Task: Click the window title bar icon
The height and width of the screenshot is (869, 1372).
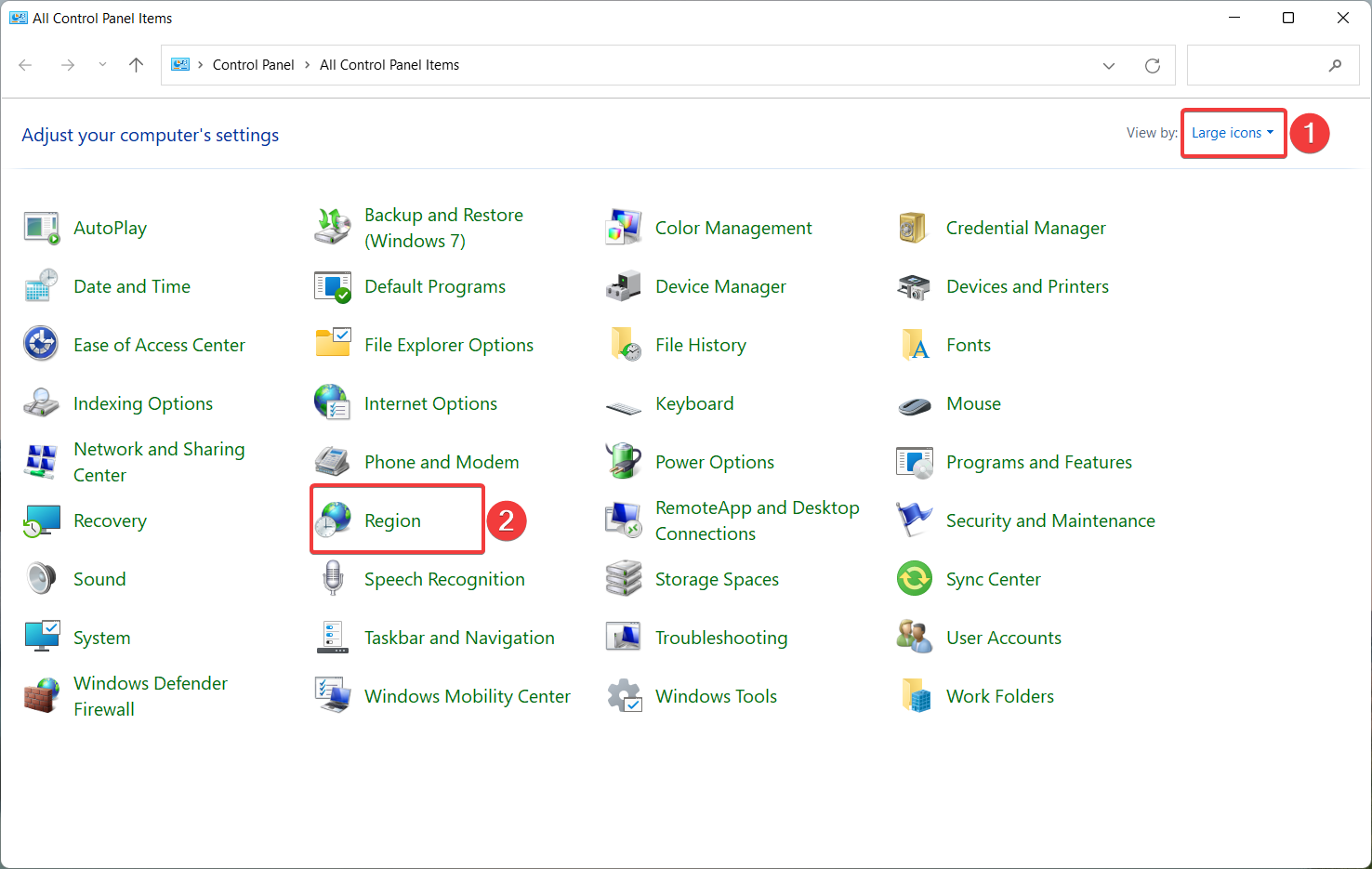Action: [x=19, y=18]
